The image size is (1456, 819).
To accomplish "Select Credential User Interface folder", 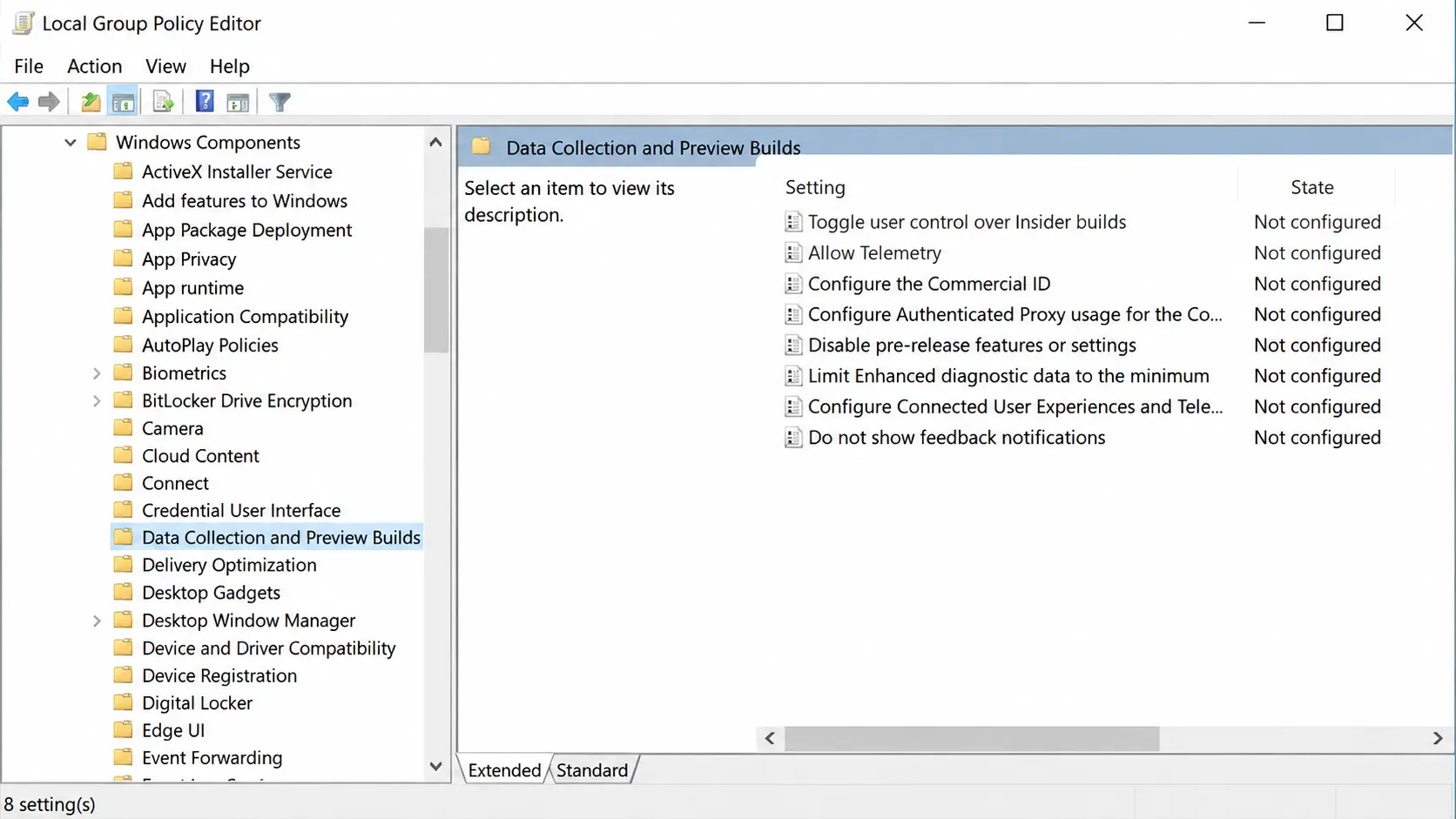I will (x=241, y=510).
